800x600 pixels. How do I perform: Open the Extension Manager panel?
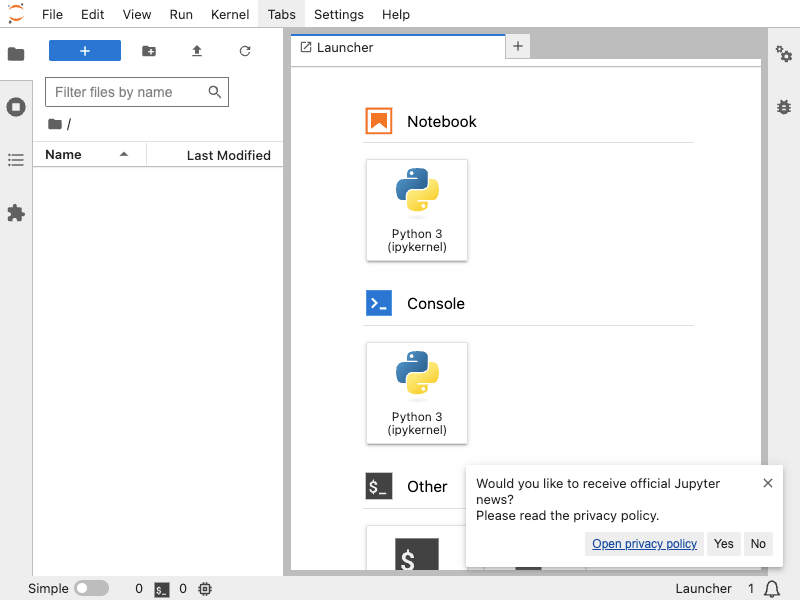(x=16, y=213)
